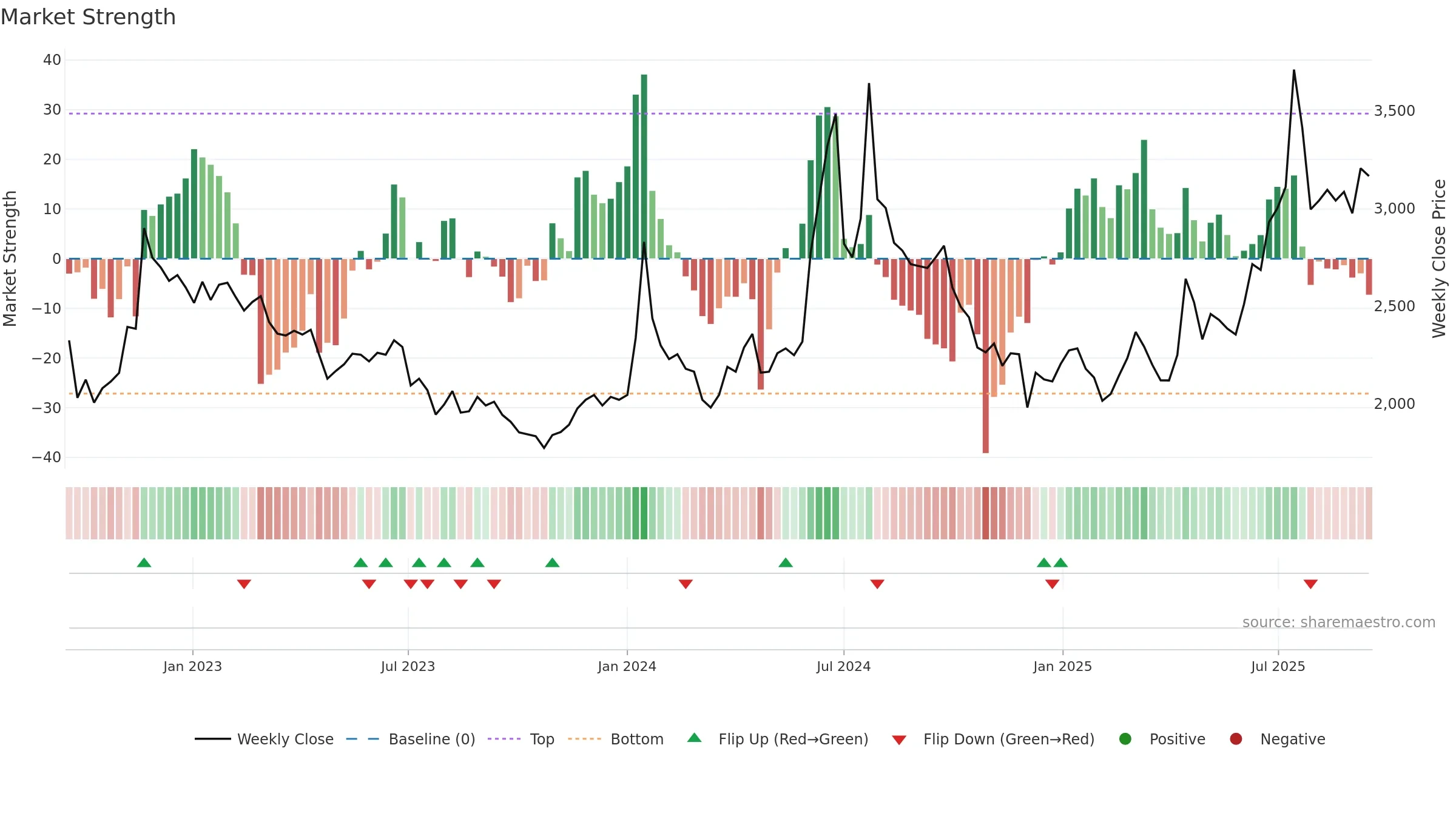Screen dimensions: 1456x819
Task: Toggle the Negative legend entry
Action: coord(1277,739)
